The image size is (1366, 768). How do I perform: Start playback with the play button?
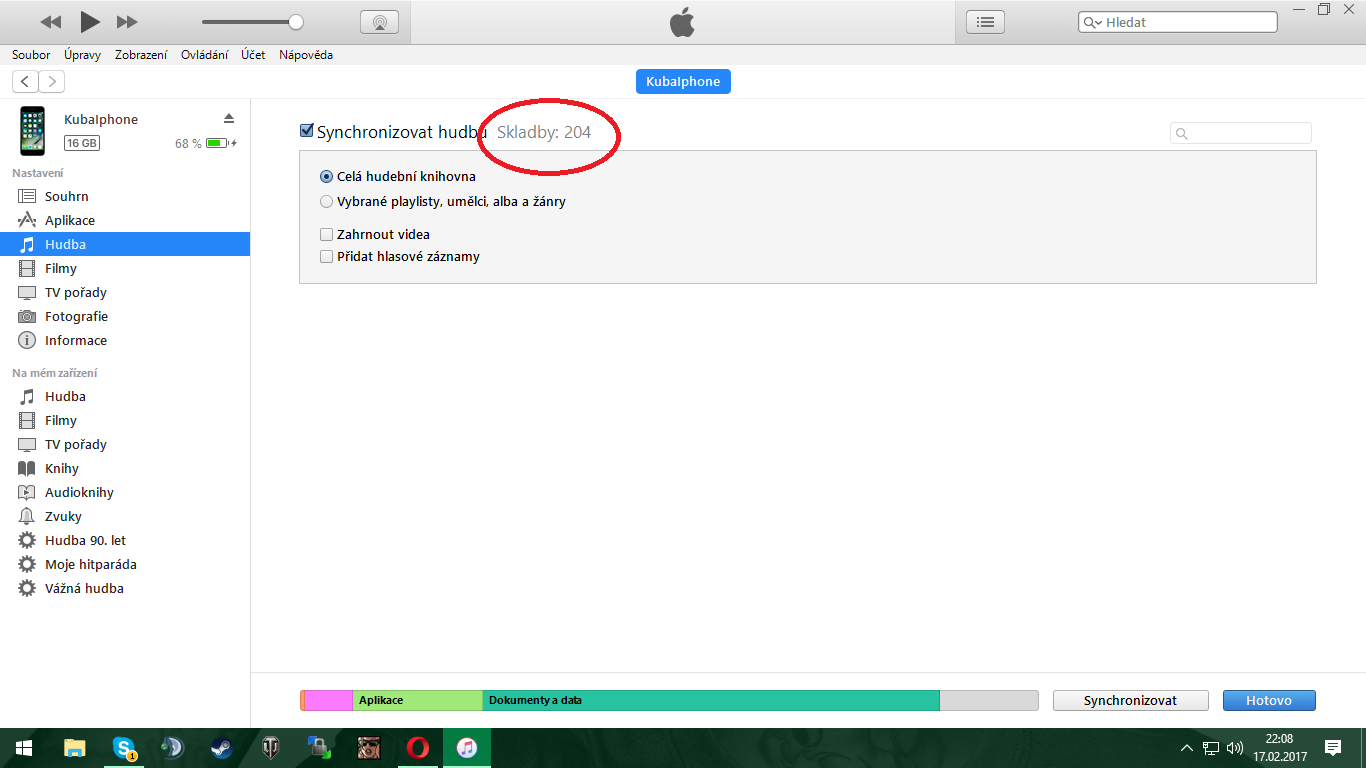[90, 21]
